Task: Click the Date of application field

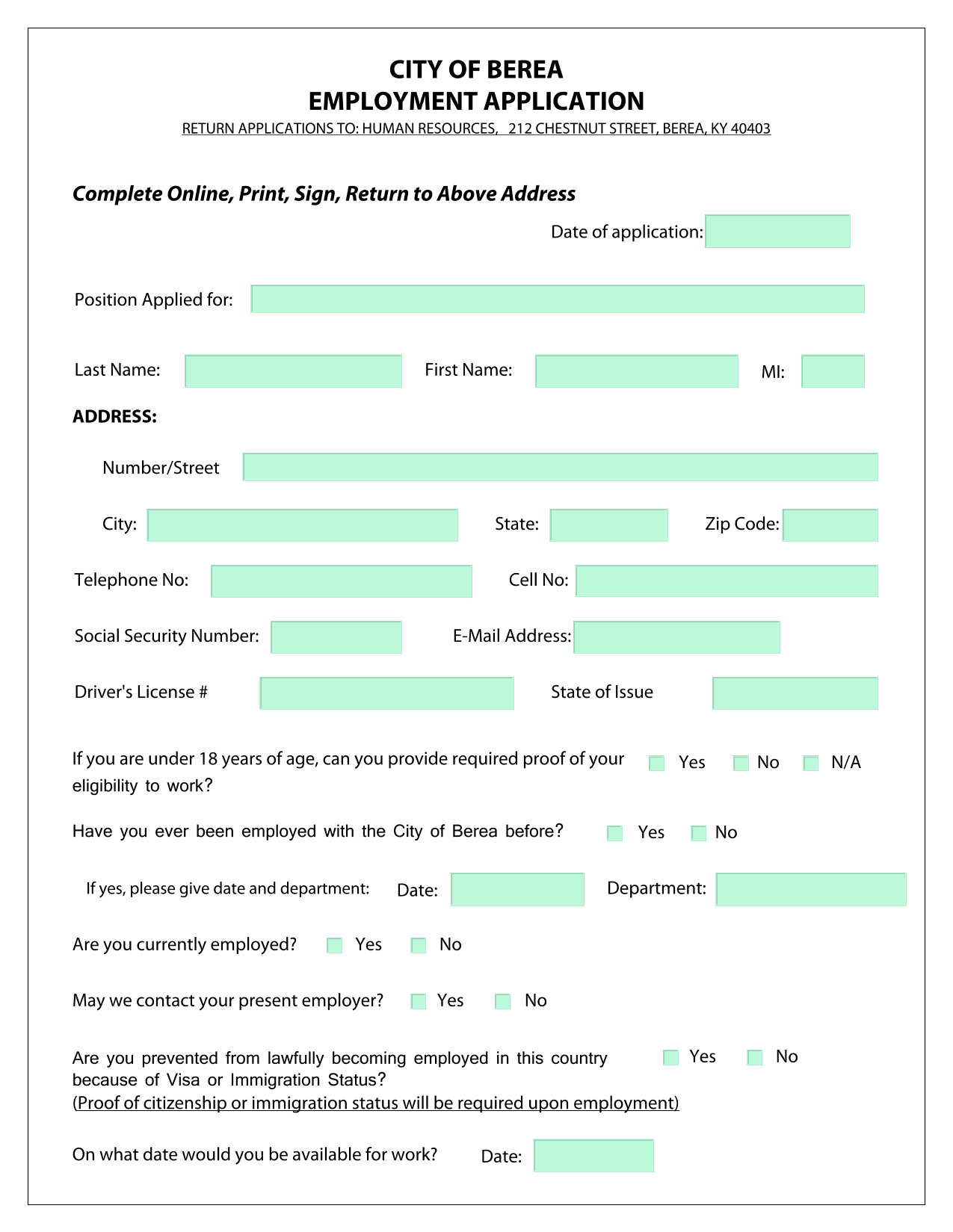Action: (x=777, y=232)
